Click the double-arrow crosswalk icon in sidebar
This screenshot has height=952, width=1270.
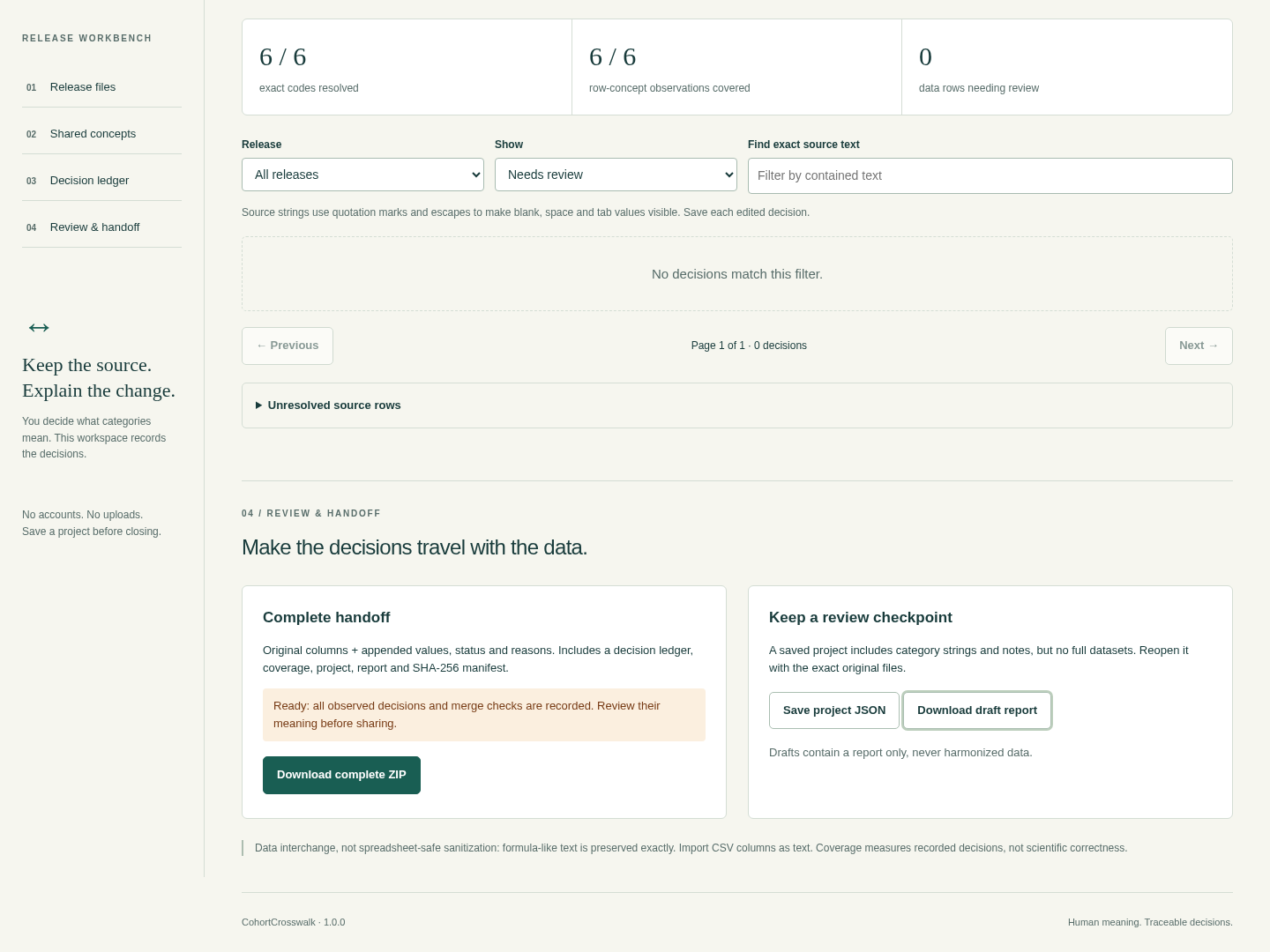(x=39, y=328)
